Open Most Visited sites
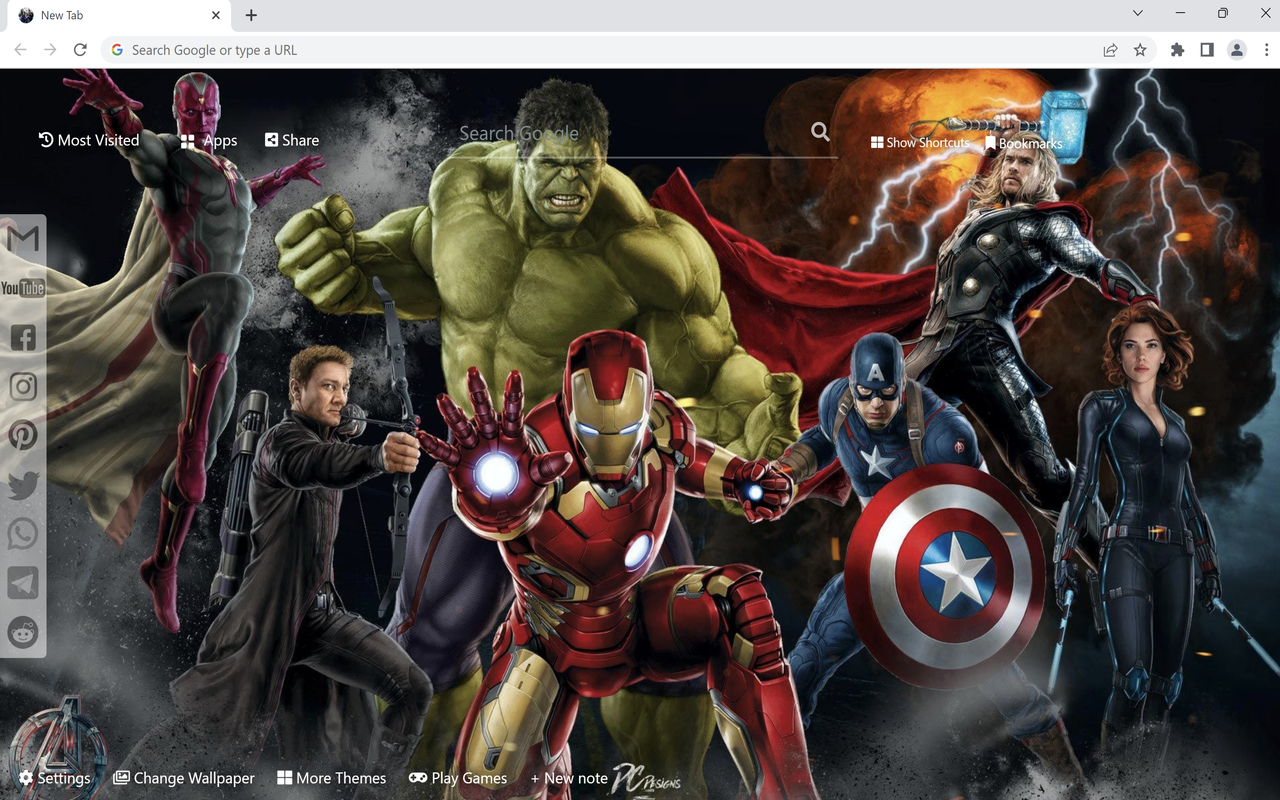The height and width of the screenshot is (800, 1280). point(89,140)
